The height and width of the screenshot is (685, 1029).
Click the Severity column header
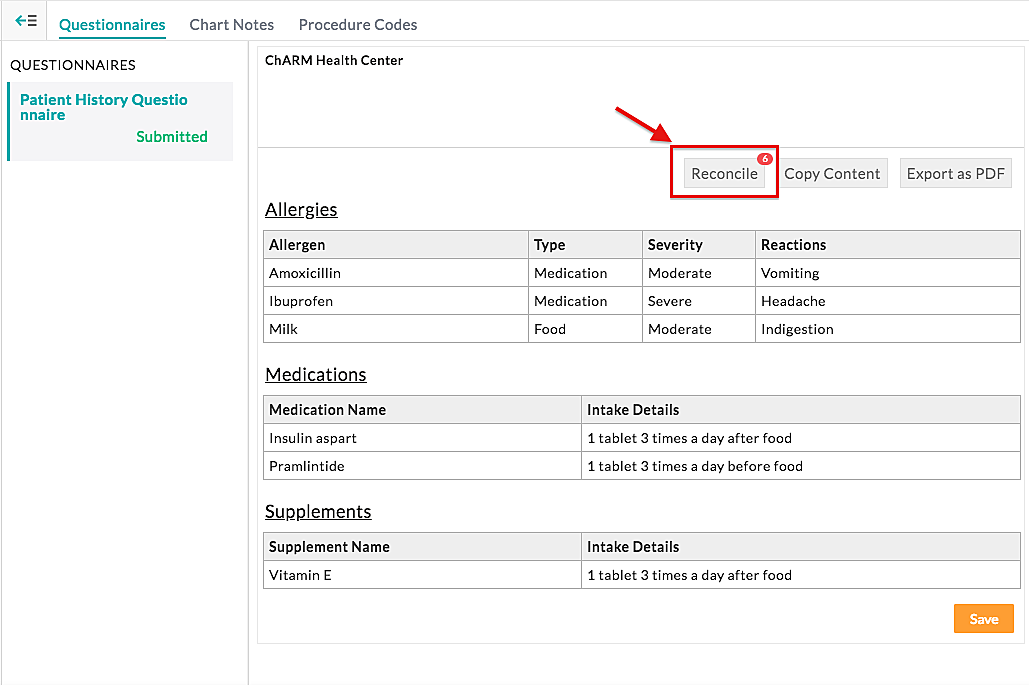click(x=675, y=245)
